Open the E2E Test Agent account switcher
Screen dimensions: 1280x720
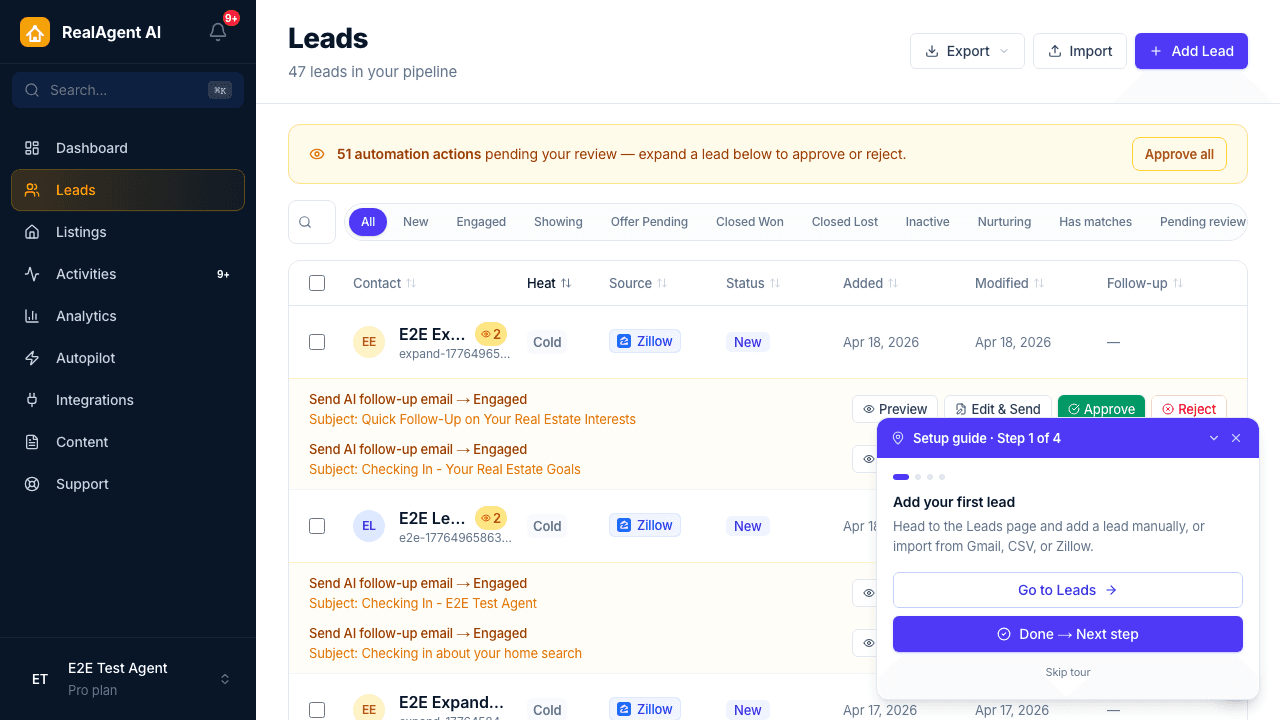coord(127,679)
